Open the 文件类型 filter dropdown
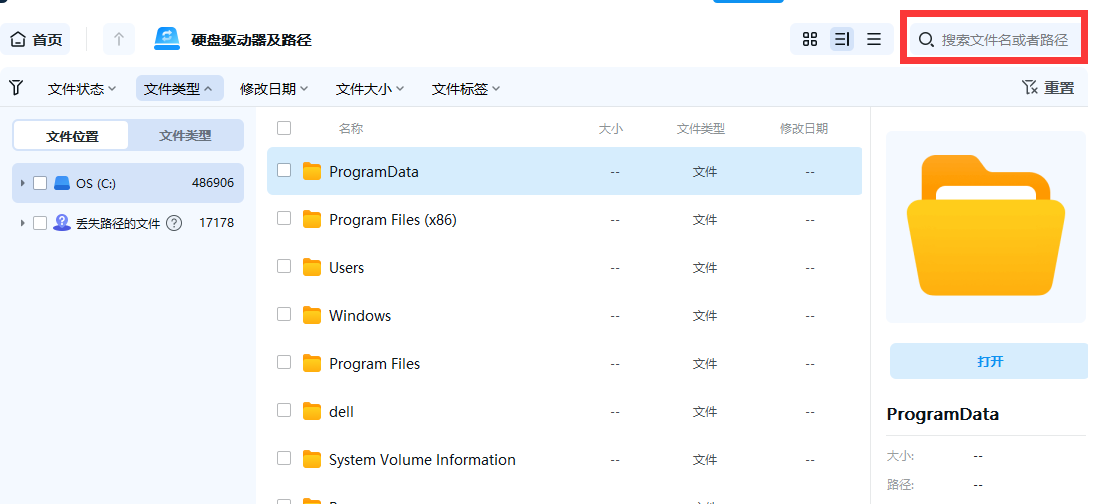Screen dimensions: 1101x504 coord(179,88)
